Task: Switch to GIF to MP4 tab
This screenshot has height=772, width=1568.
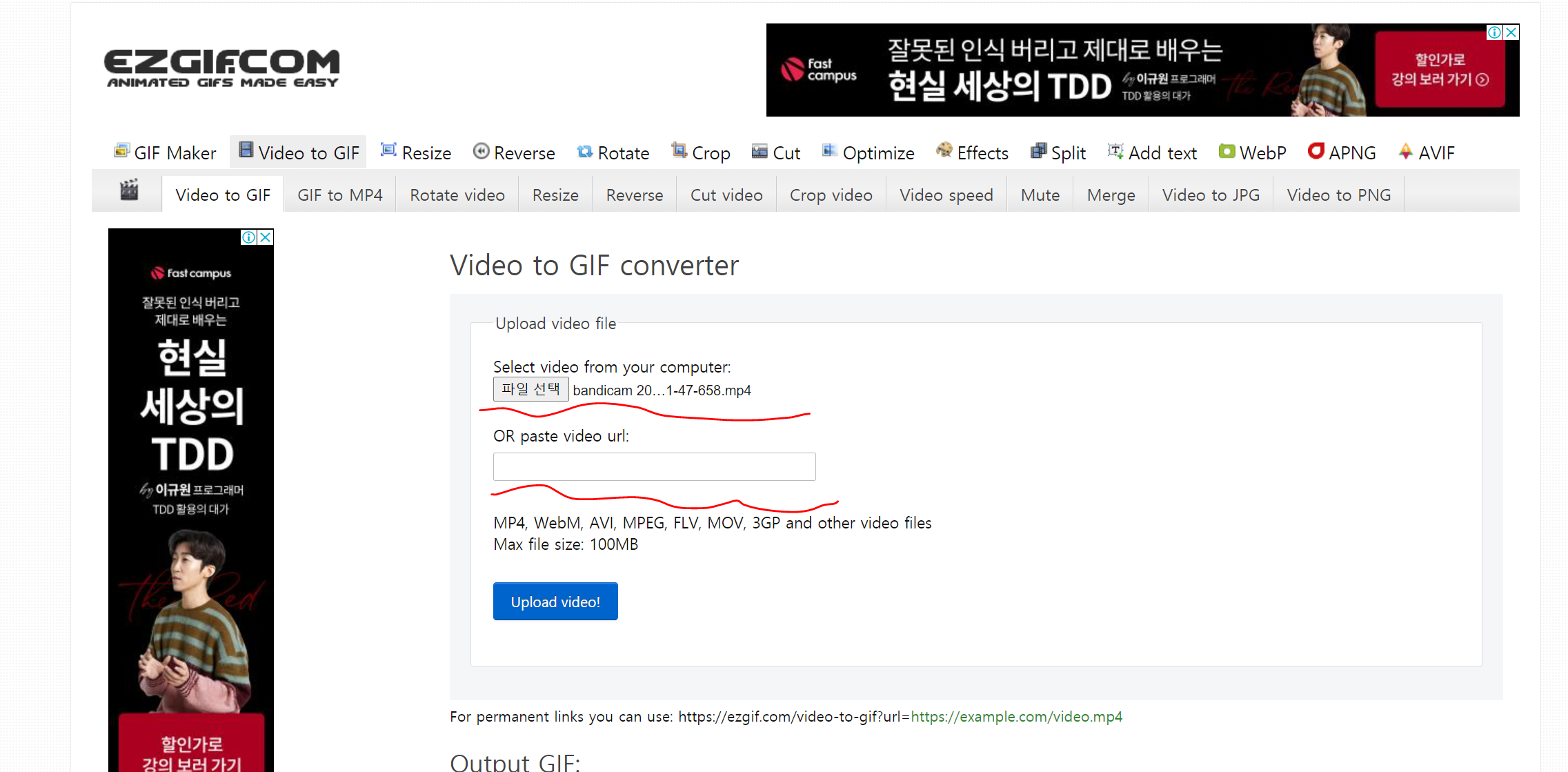Action: 339,195
